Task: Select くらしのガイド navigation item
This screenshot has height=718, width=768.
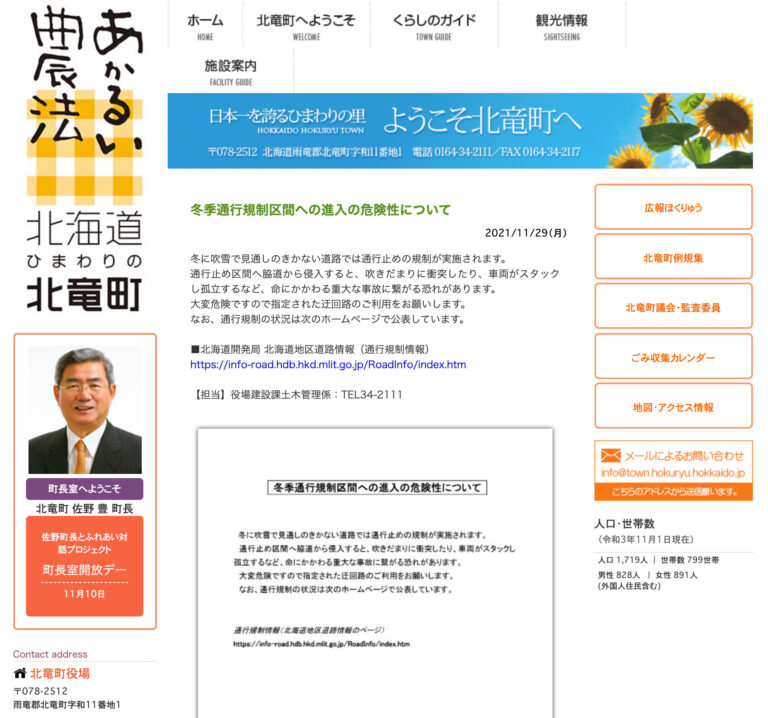Action: pos(433,26)
